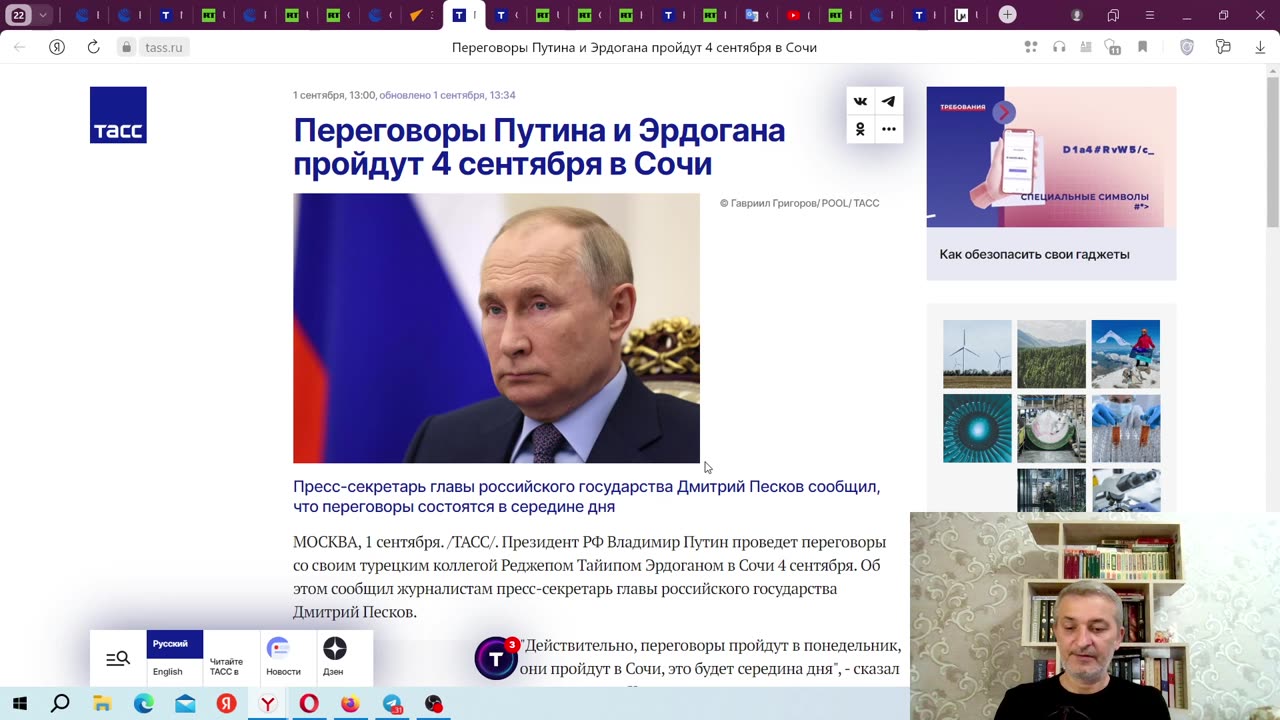This screenshot has height=720, width=1280.
Task: Open Protect shield icon
Action: [1187, 47]
